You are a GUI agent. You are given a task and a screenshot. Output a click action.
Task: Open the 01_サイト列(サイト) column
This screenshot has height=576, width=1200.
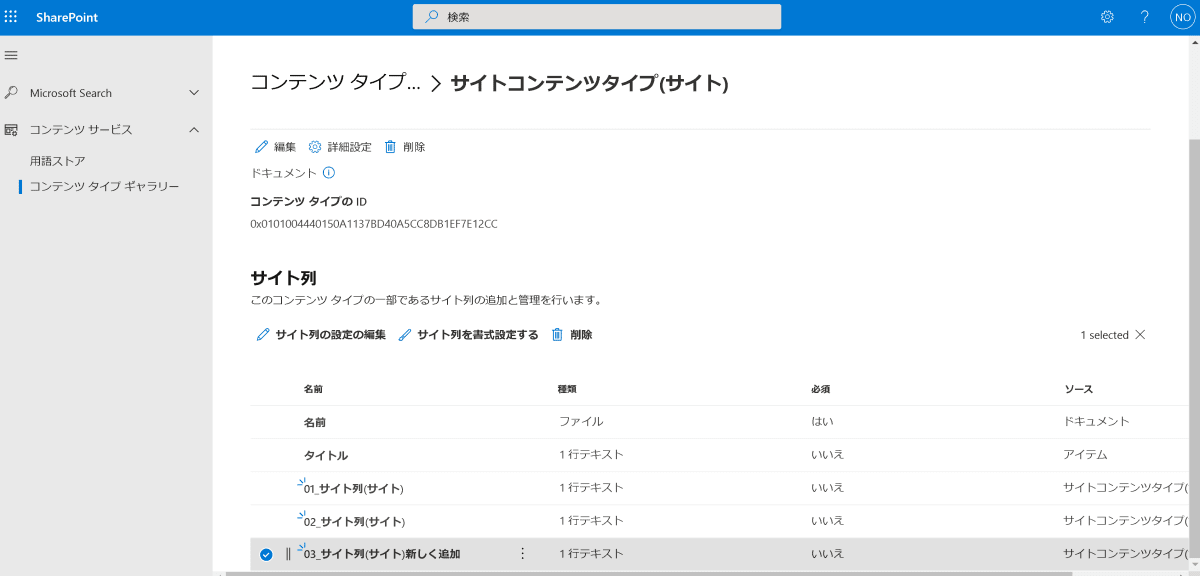click(353, 489)
